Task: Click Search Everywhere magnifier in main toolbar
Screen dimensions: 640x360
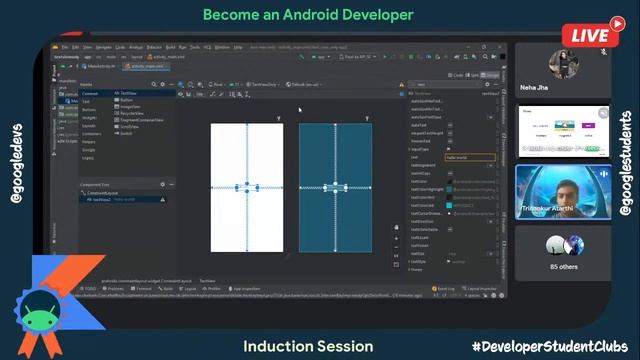Action: click(x=485, y=57)
